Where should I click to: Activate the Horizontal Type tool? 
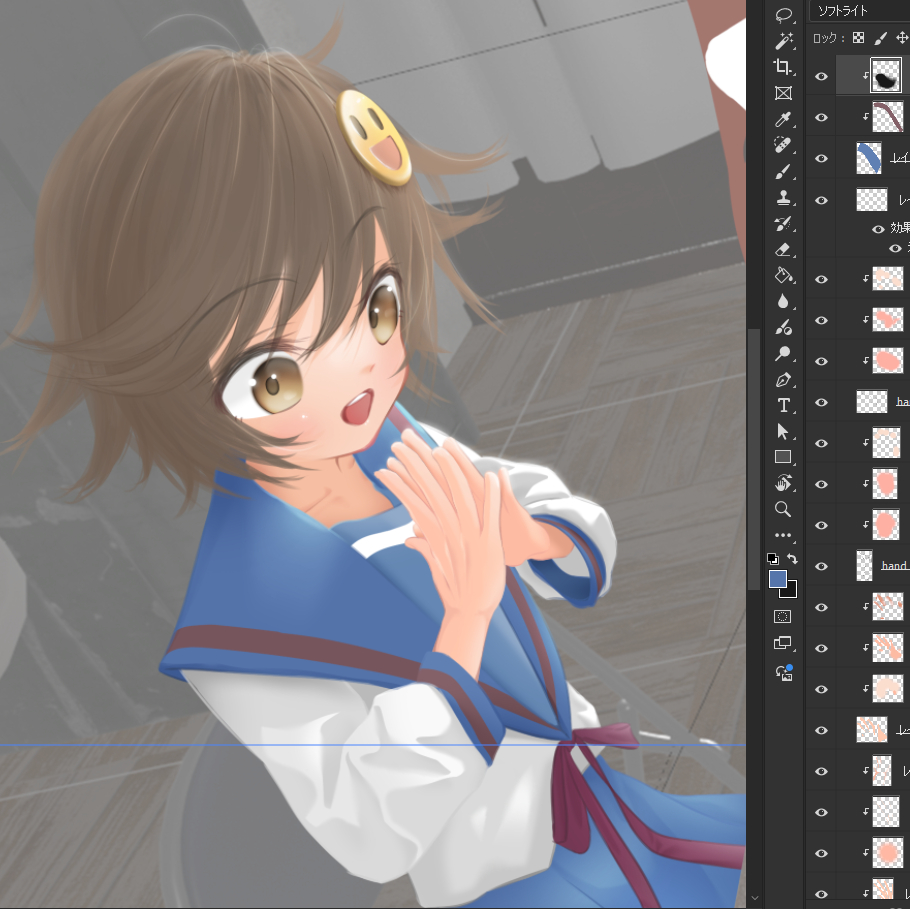click(x=784, y=405)
